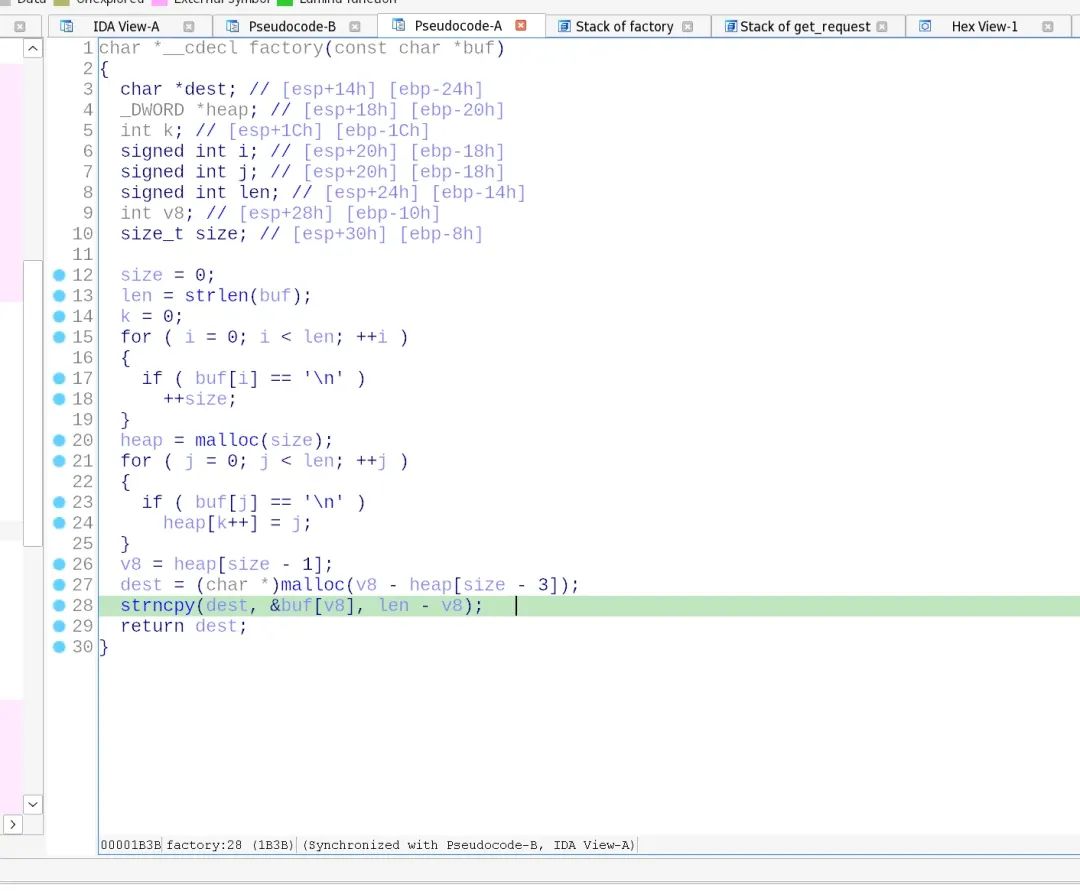Toggle breakpoint dot on line 21

(x=59, y=461)
